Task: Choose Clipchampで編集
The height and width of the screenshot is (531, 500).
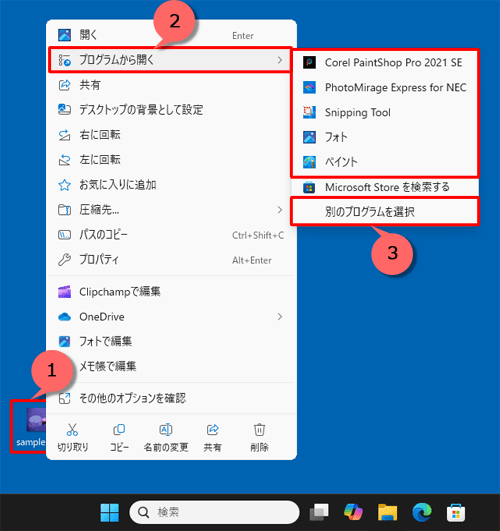Action: 171,292
